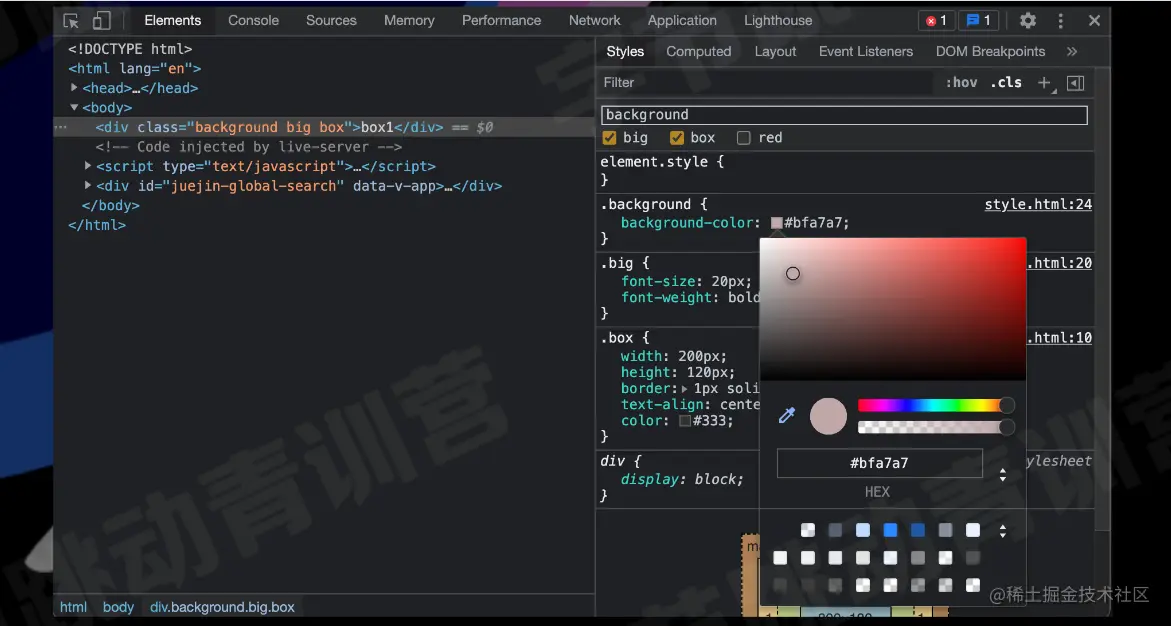Select the Styles sub-tab

point(625,52)
